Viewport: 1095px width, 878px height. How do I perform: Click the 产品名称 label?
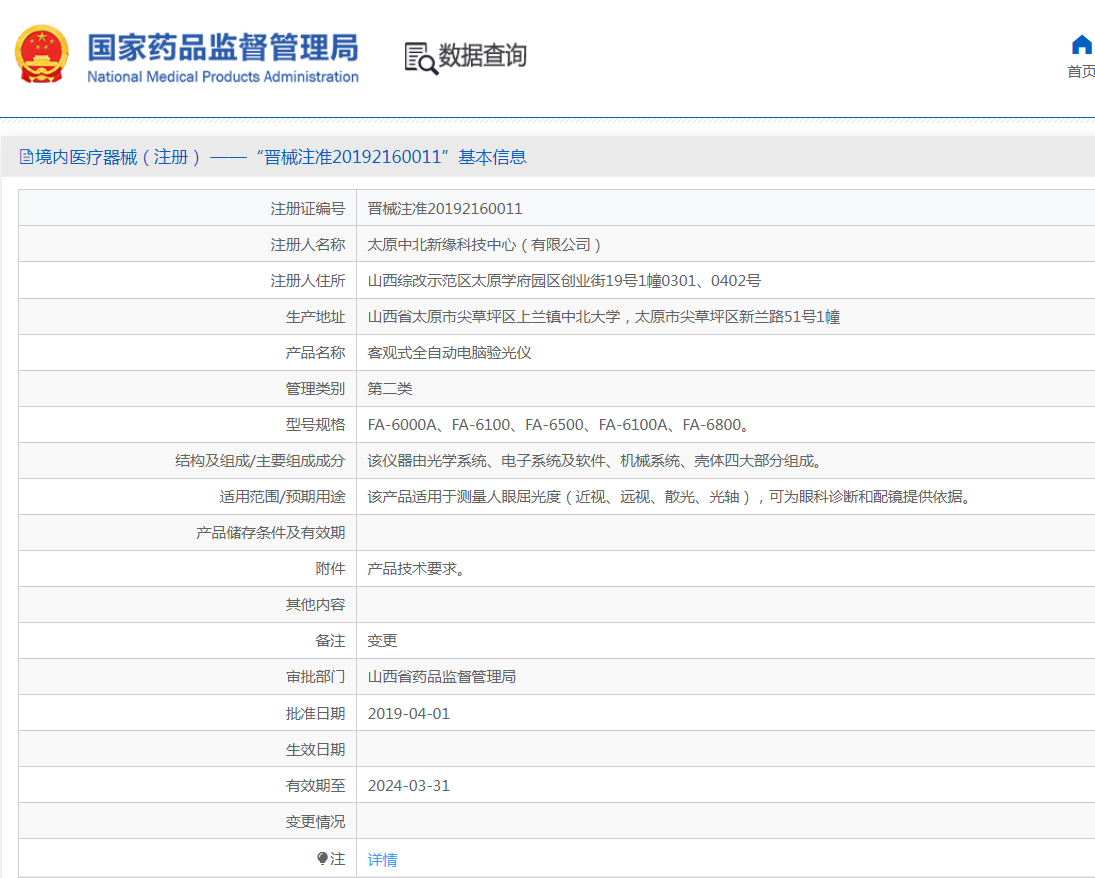point(315,353)
